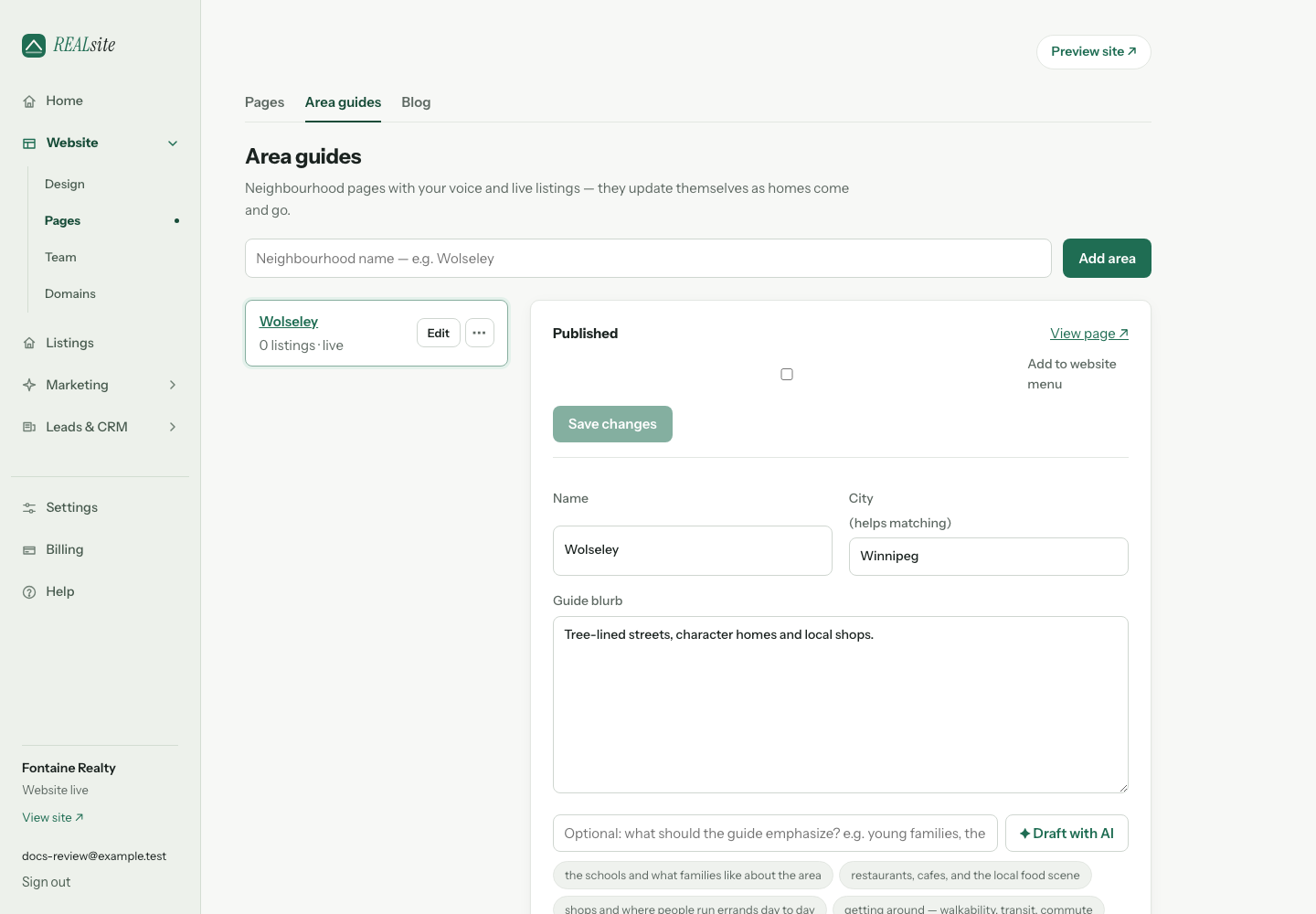Screen dimensions: 1316x914
Task: Open Settings via the sliders icon
Action: 29,508
